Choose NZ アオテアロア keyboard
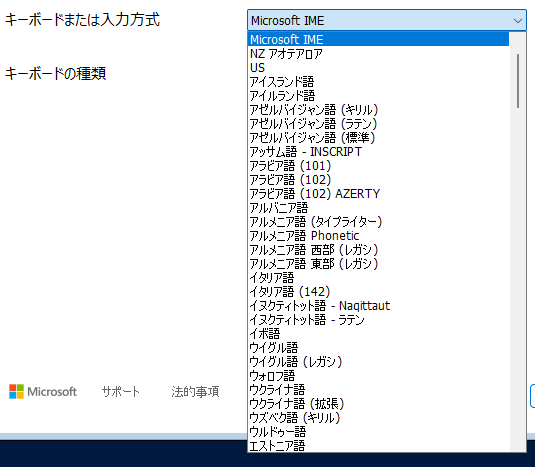This screenshot has width=535, height=467. (x=378, y=54)
